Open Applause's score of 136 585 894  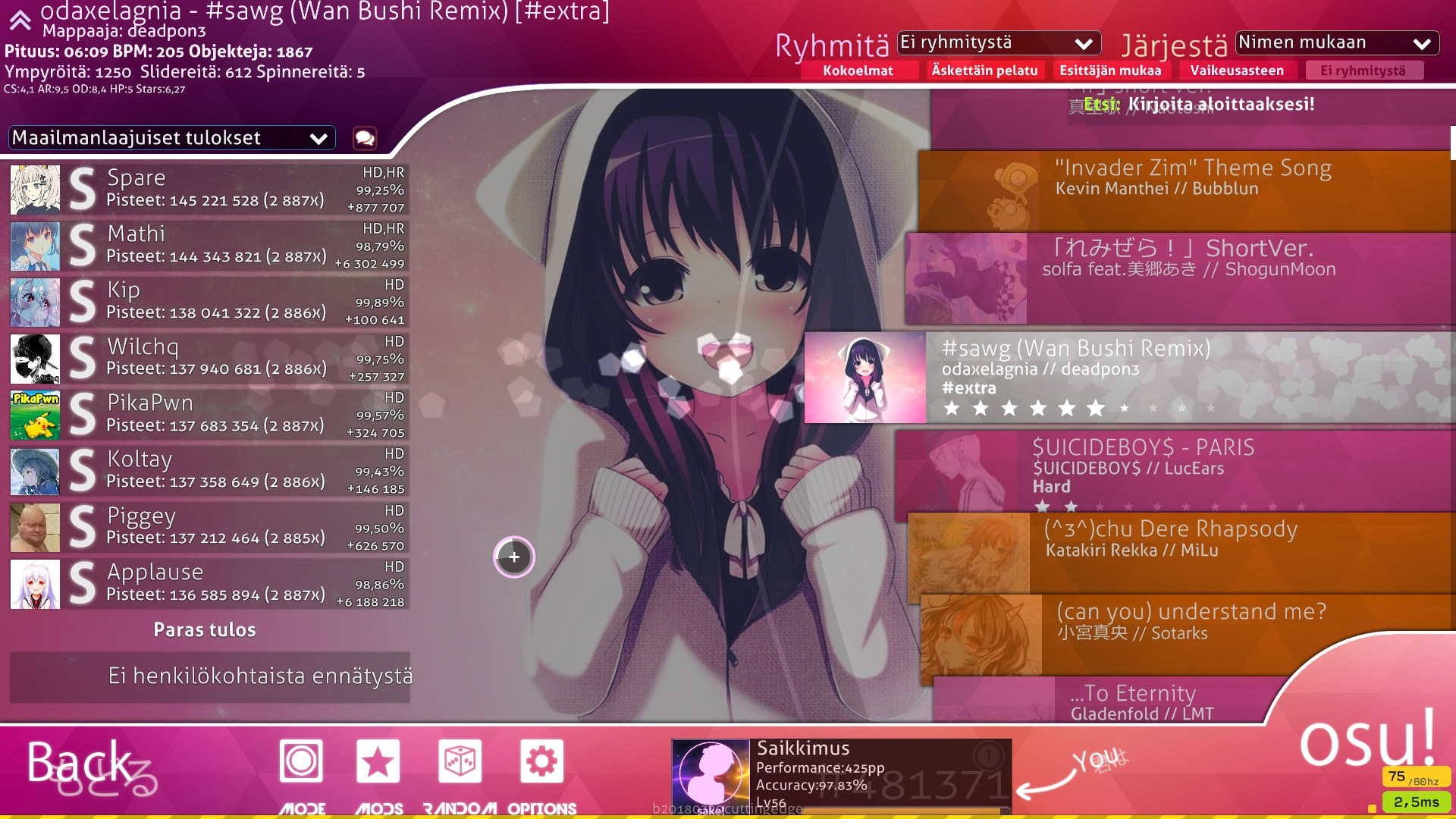[x=209, y=584]
